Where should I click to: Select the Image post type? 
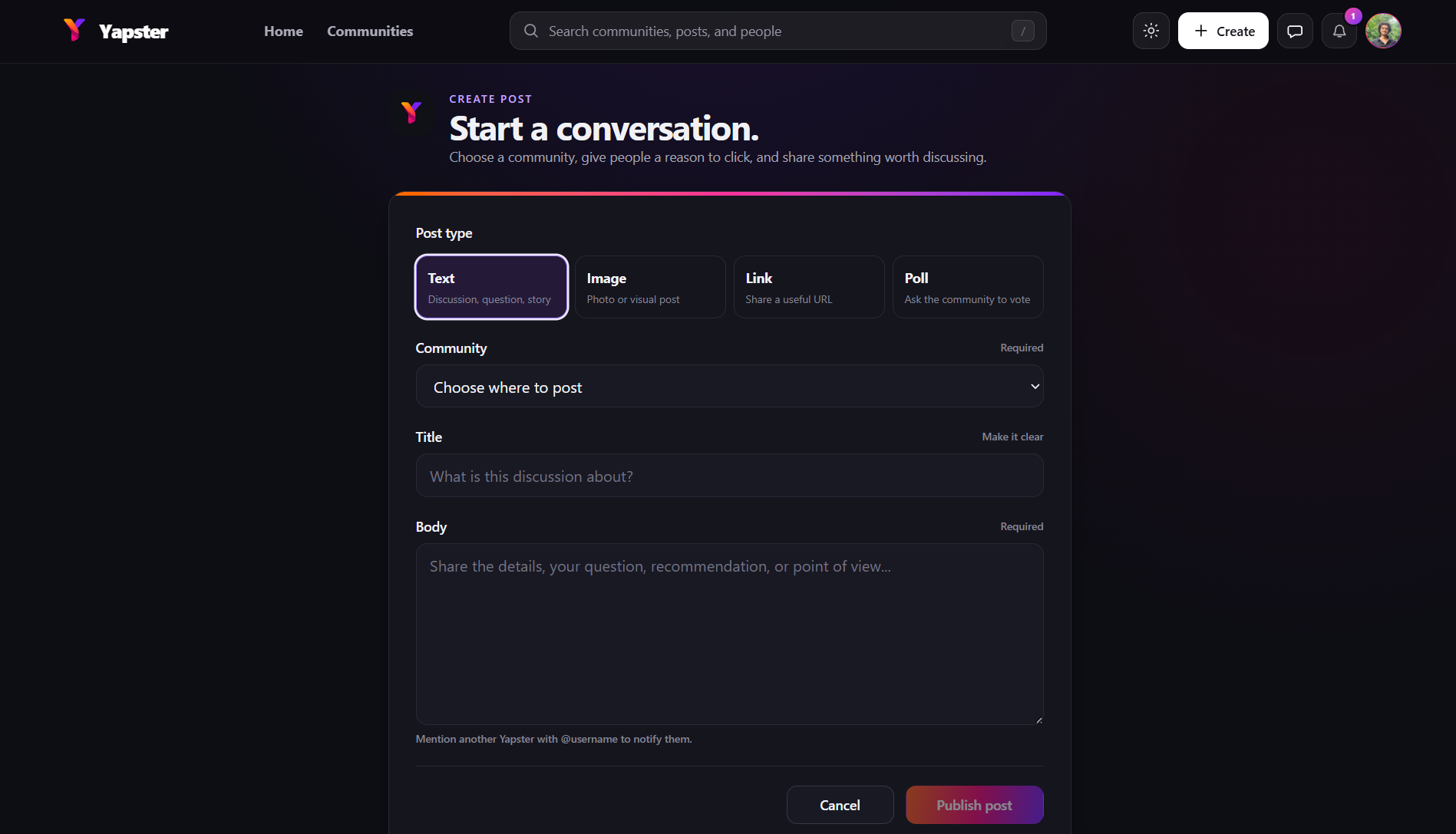[650, 287]
